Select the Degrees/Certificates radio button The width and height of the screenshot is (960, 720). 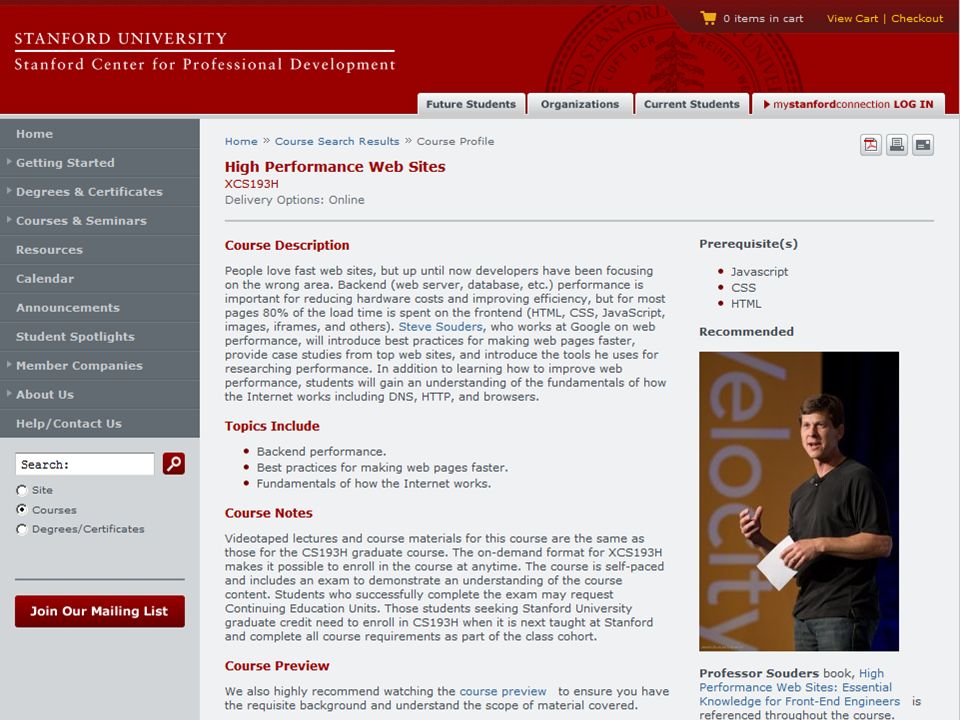pos(22,529)
